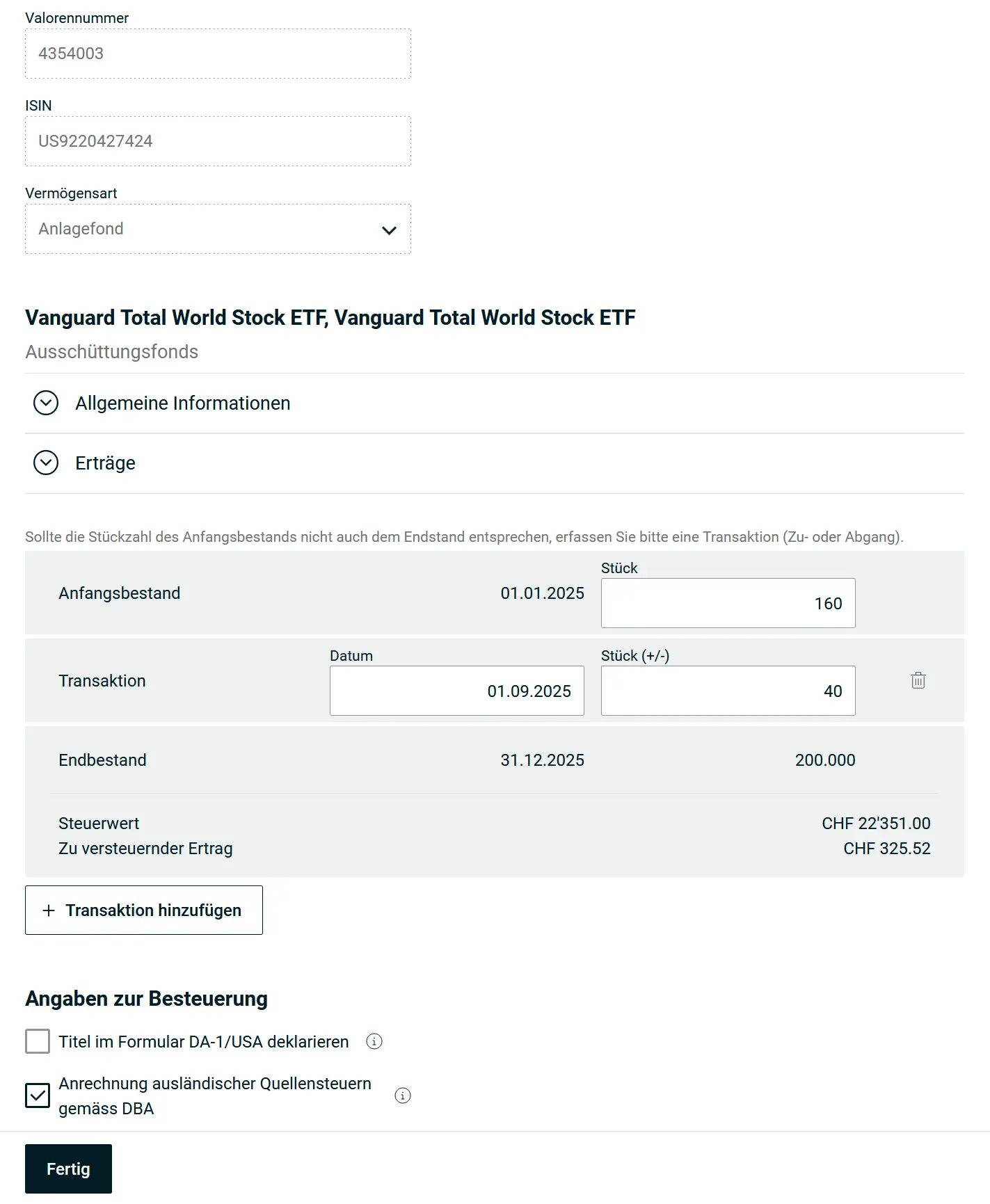Click the Anfangsbestand Stück field showing 160
The image size is (990, 1204).
(x=727, y=603)
